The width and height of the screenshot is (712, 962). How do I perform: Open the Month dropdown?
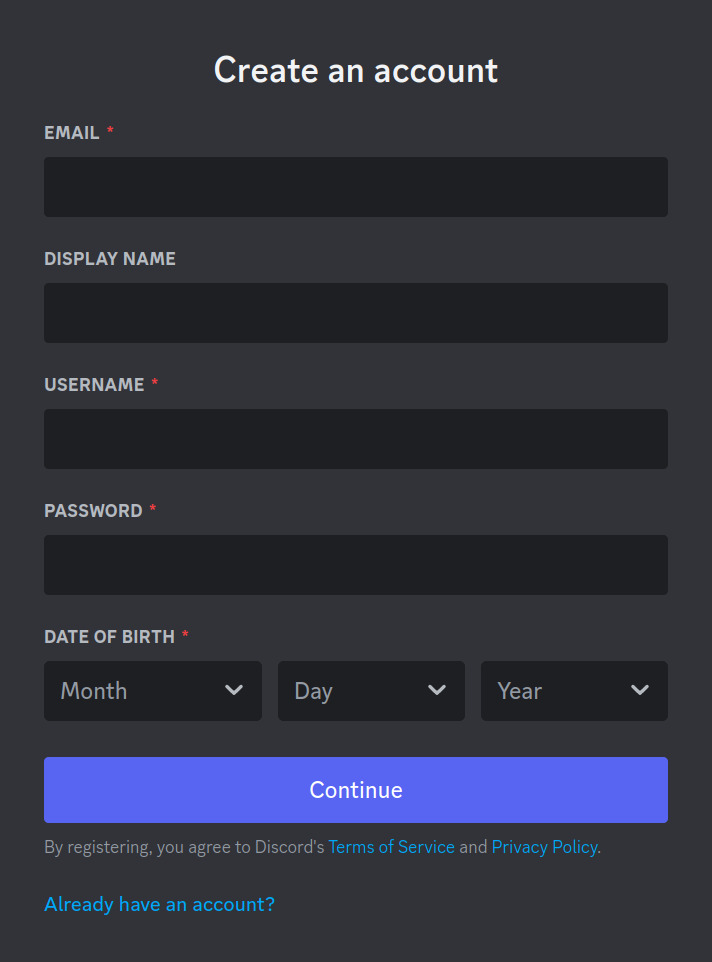153,691
